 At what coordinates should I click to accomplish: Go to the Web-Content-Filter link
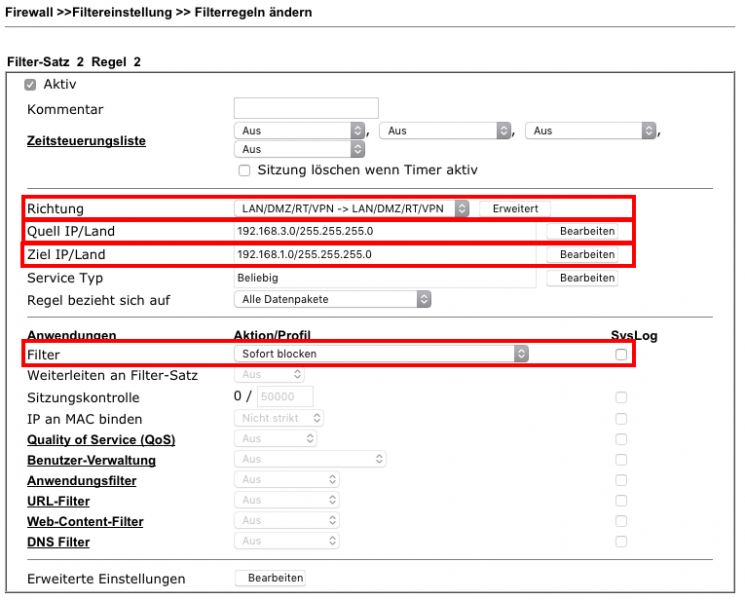tap(85, 522)
